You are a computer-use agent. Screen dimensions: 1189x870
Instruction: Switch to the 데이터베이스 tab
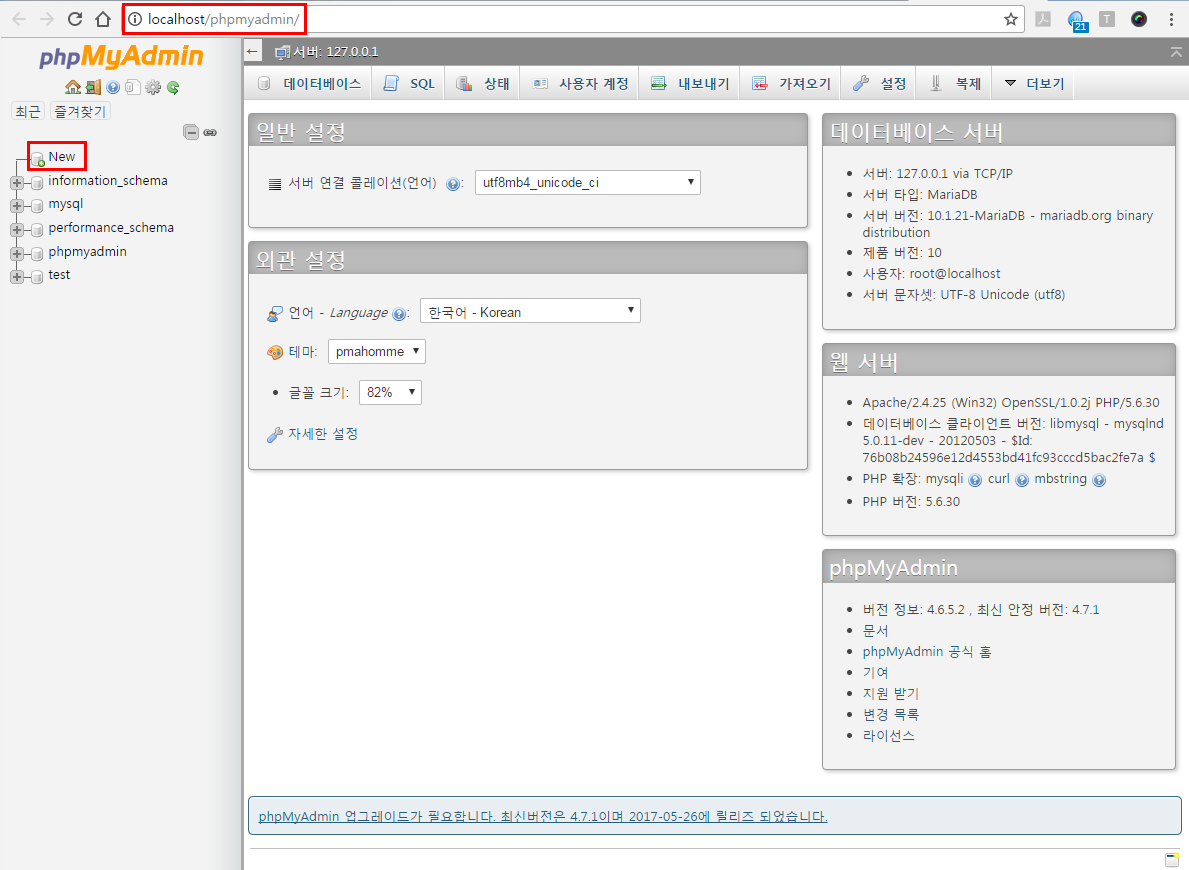coord(309,83)
